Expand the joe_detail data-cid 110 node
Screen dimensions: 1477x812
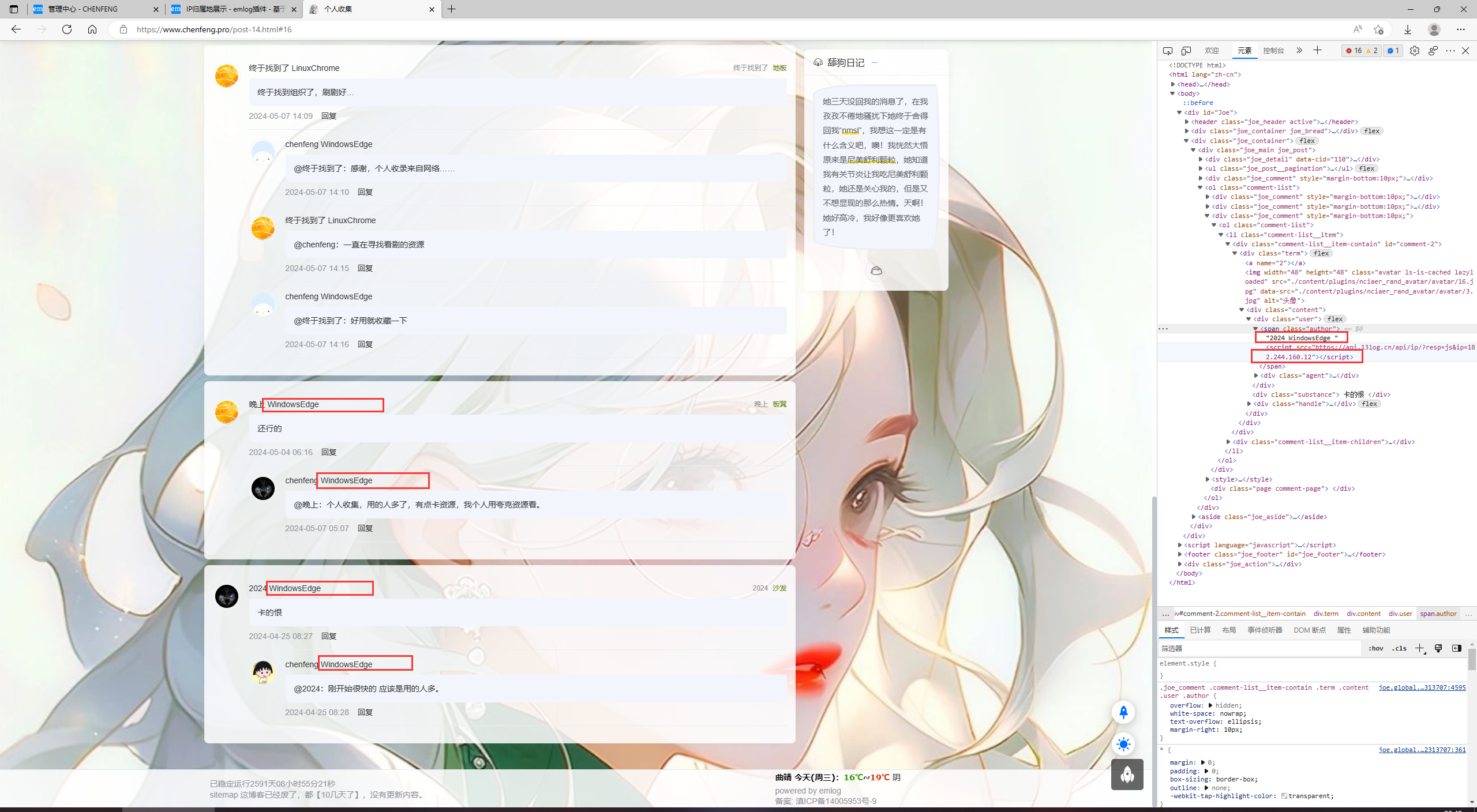[x=1201, y=159]
